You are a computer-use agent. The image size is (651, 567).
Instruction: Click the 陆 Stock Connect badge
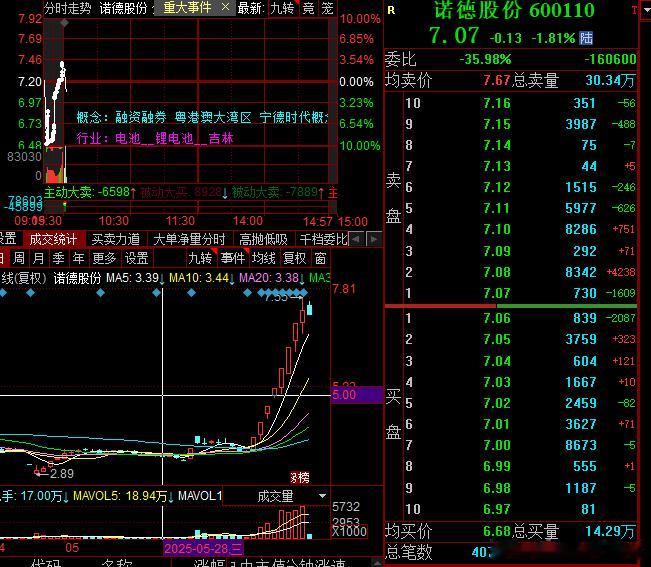586,38
